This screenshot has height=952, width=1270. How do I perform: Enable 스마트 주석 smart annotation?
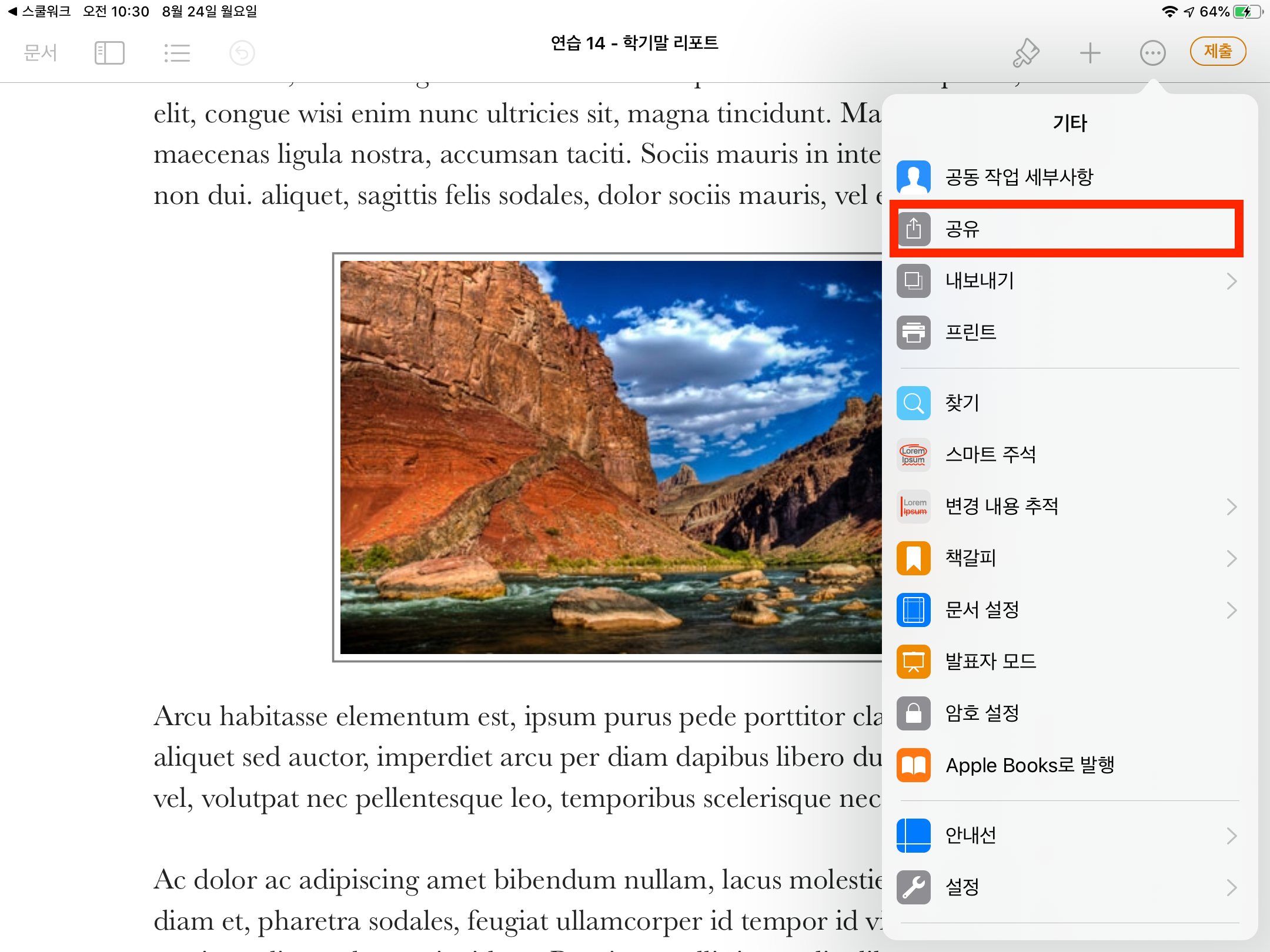coord(990,454)
